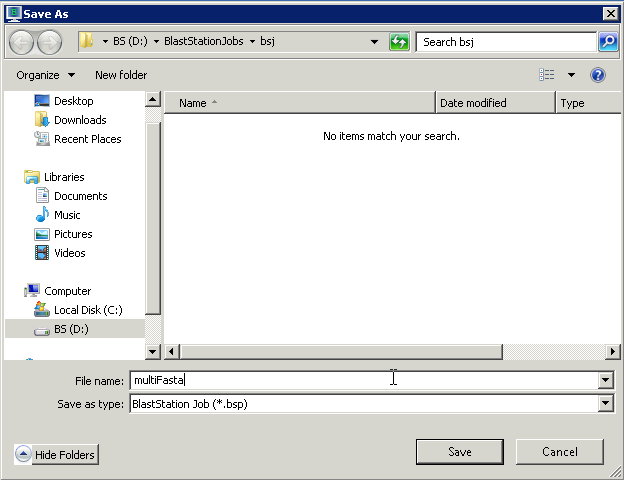
Task: Select Desktop in navigation tree
Action: coord(74,101)
